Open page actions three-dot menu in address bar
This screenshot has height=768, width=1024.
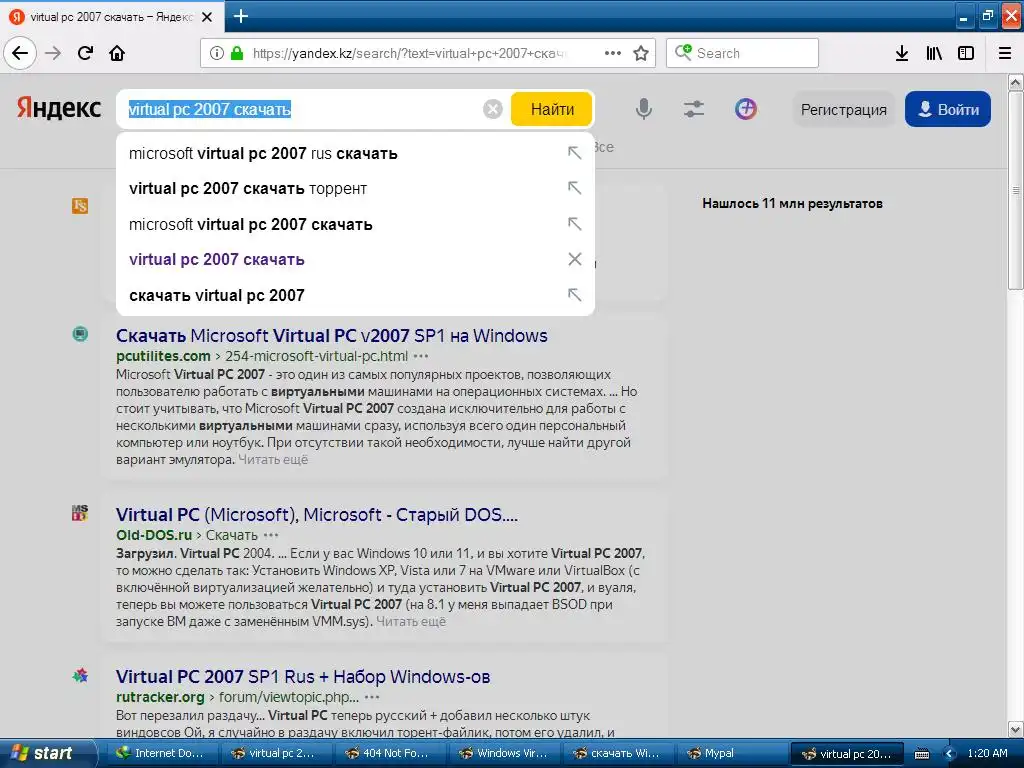[x=613, y=53]
